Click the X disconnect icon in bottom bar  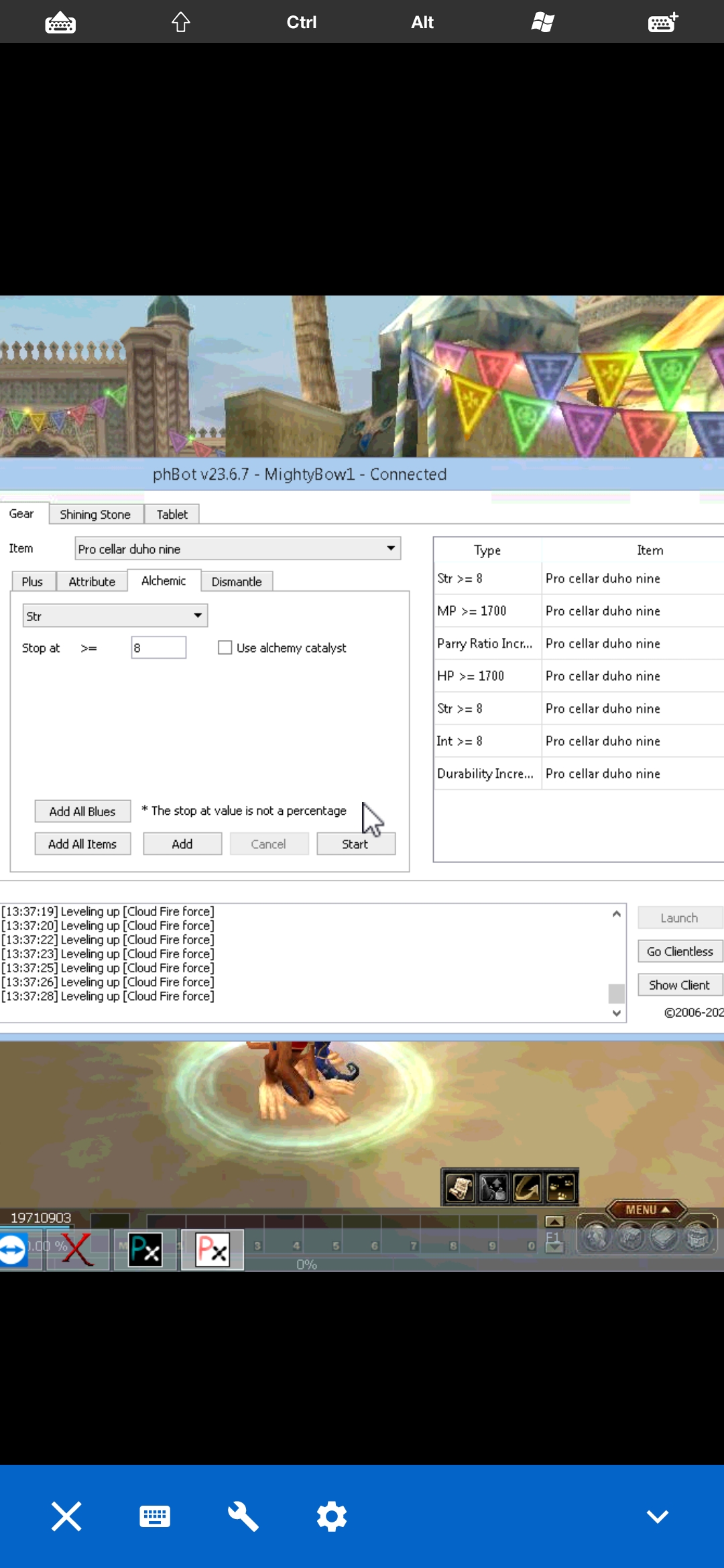point(66,1516)
